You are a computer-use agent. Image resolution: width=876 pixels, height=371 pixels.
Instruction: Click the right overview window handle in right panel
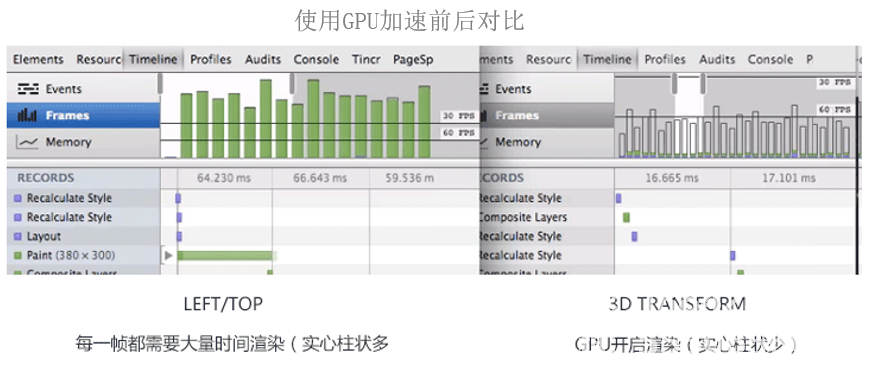703,83
